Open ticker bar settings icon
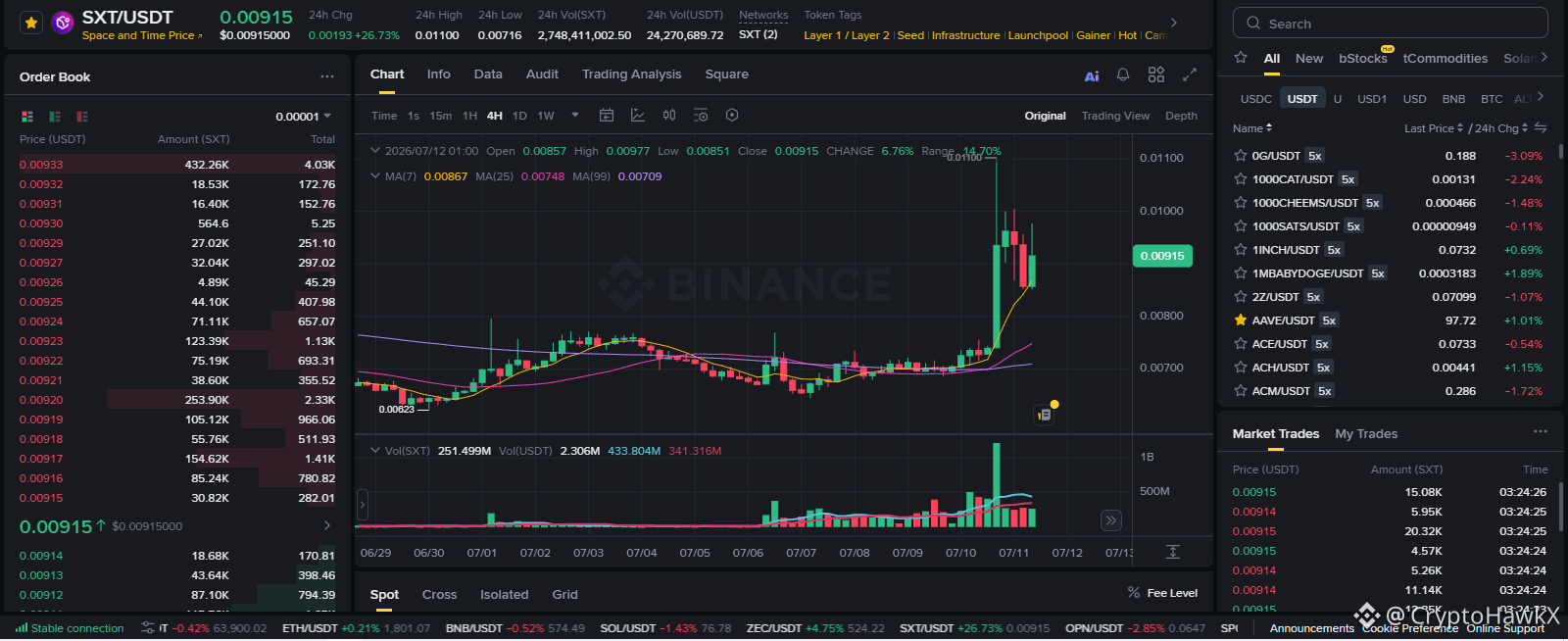 coord(148,628)
